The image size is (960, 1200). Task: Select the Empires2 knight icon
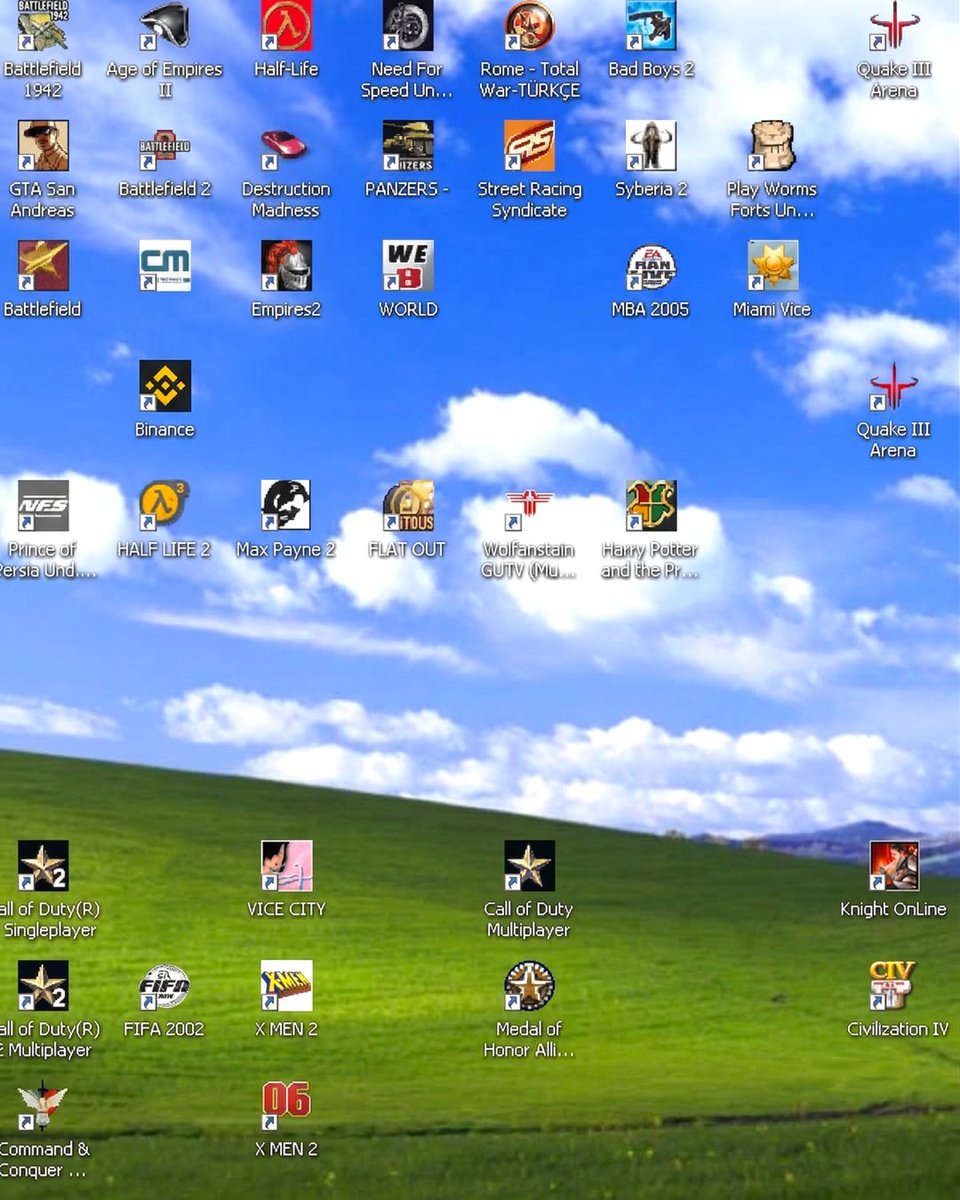click(x=286, y=266)
